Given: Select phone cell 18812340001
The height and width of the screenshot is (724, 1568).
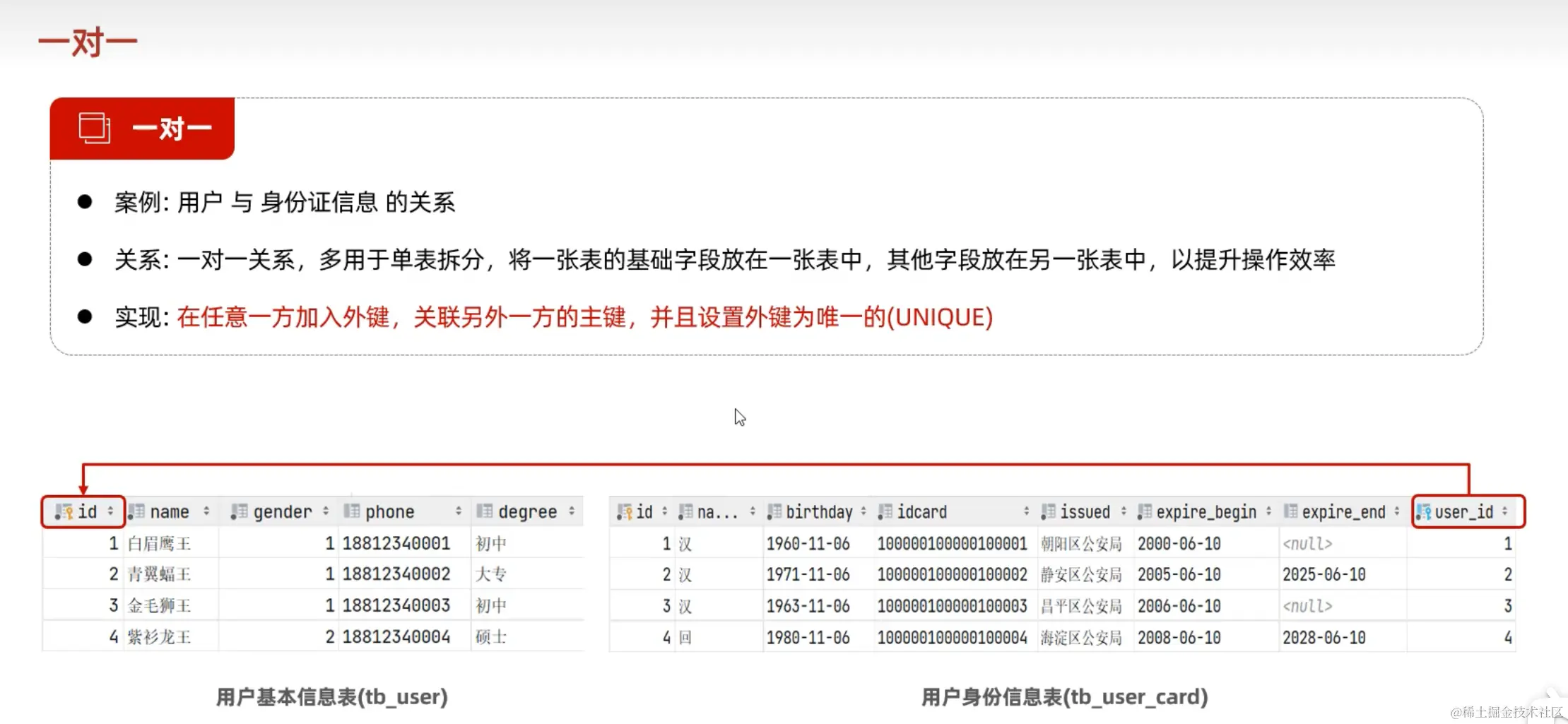Looking at the screenshot, I should pyautogui.click(x=396, y=543).
